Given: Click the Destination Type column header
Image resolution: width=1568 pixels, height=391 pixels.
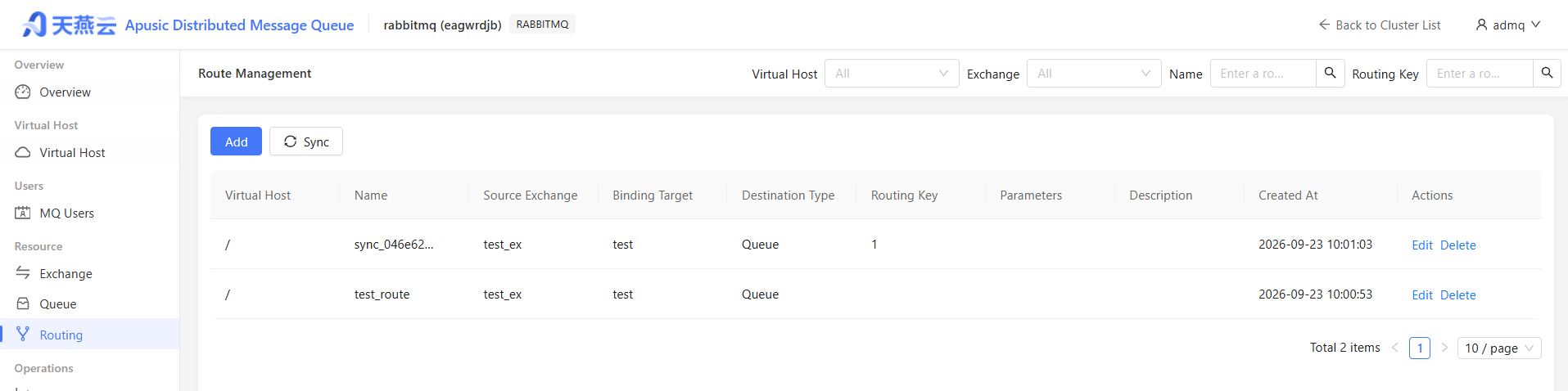Looking at the screenshot, I should coord(788,195).
